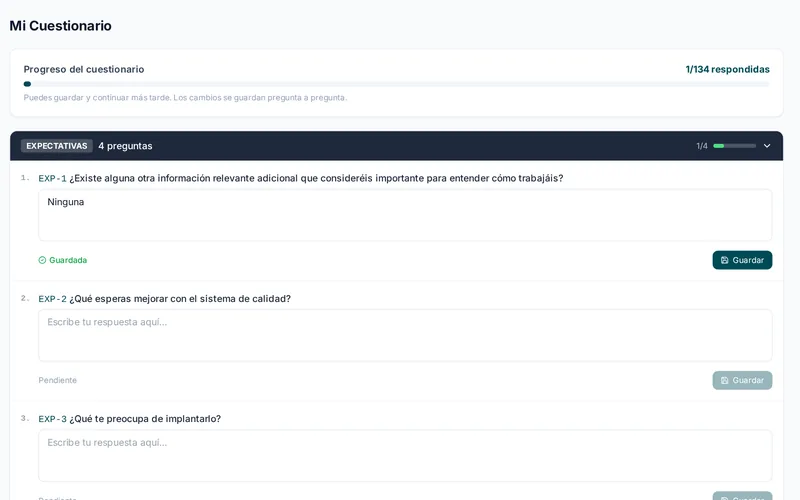Edit the EXP-1 answer field containing Ninguna
The height and width of the screenshot is (500, 800).
point(405,215)
